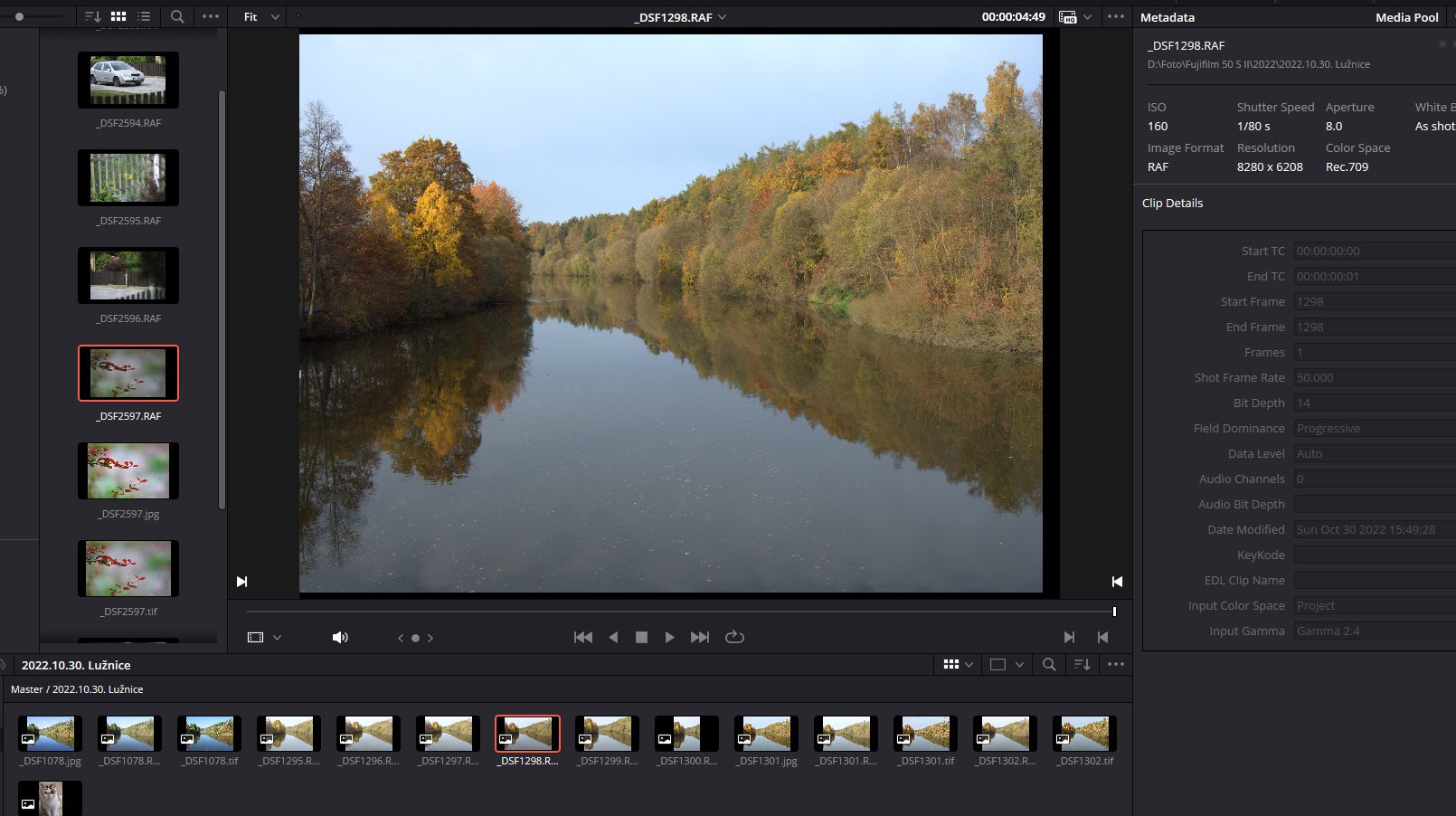Stop playback in the viewer
The width and height of the screenshot is (1456, 816).
tap(641, 638)
